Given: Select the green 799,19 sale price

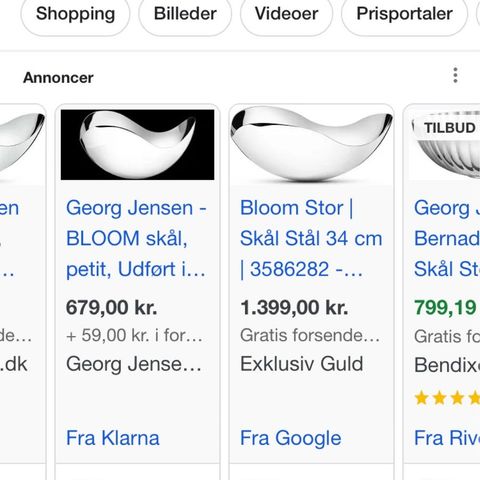Looking at the screenshot, I should (x=445, y=307).
